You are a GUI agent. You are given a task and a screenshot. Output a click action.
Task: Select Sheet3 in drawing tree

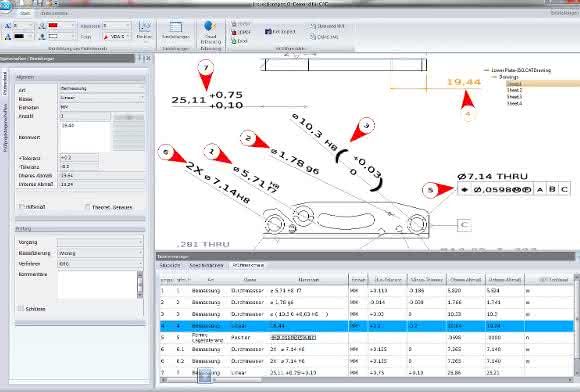pos(514,97)
